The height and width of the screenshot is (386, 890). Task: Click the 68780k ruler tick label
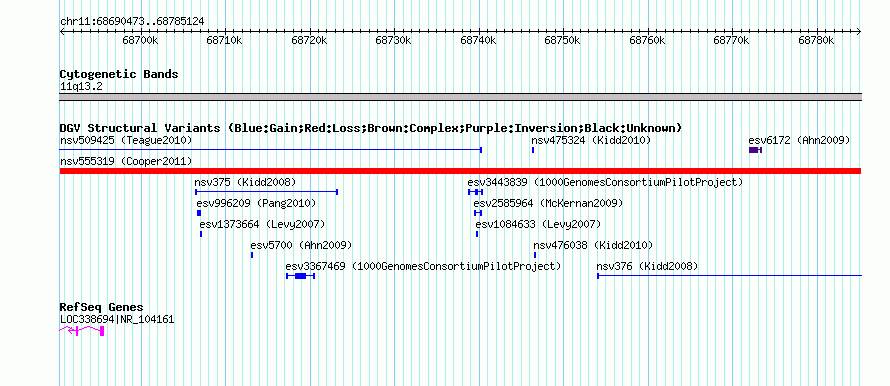click(x=816, y=41)
